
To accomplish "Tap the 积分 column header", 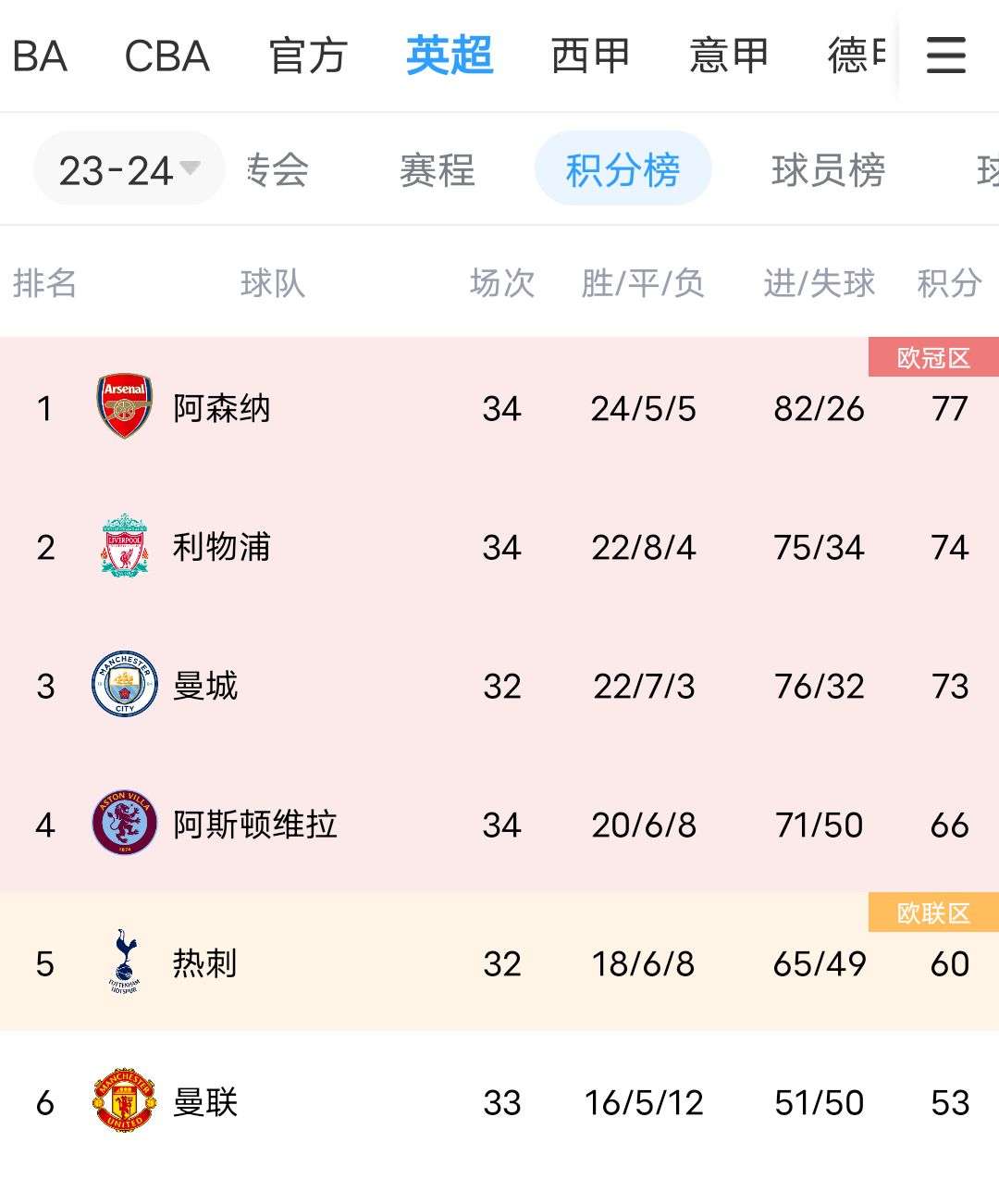I will coord(949,282).
